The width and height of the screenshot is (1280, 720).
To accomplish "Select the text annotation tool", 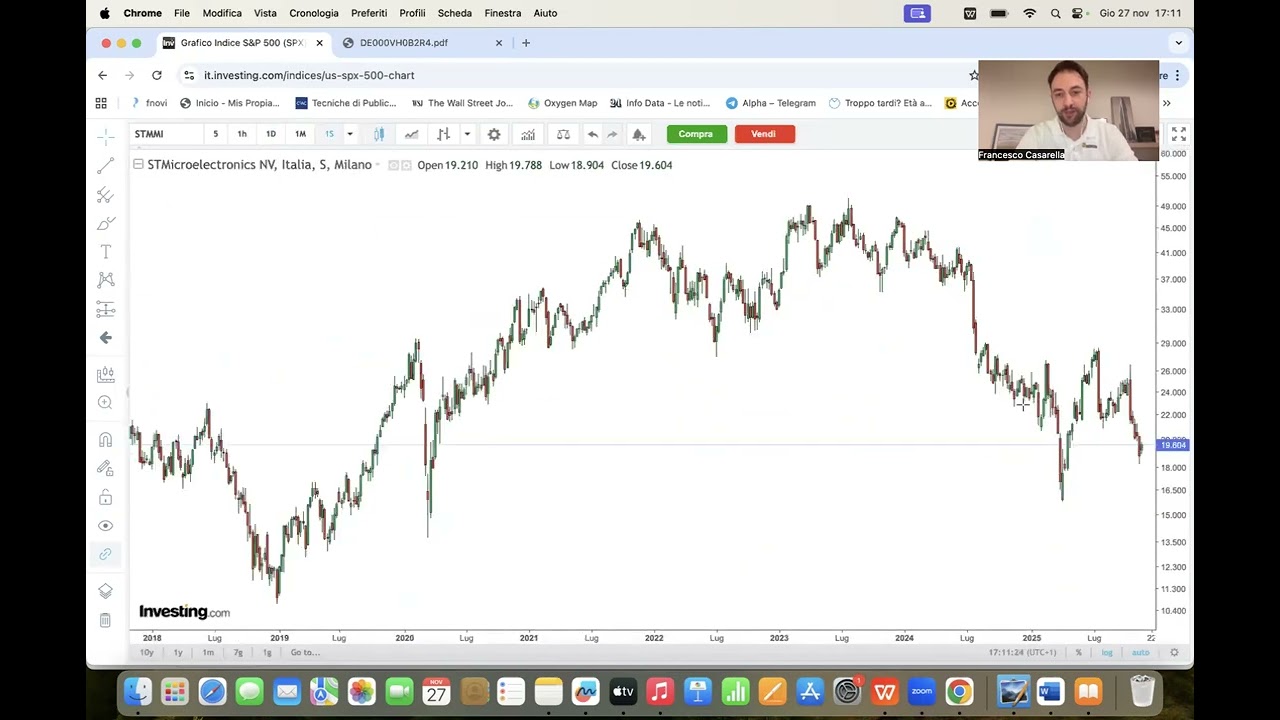I will pyautogui.click(x=105, y=252).
